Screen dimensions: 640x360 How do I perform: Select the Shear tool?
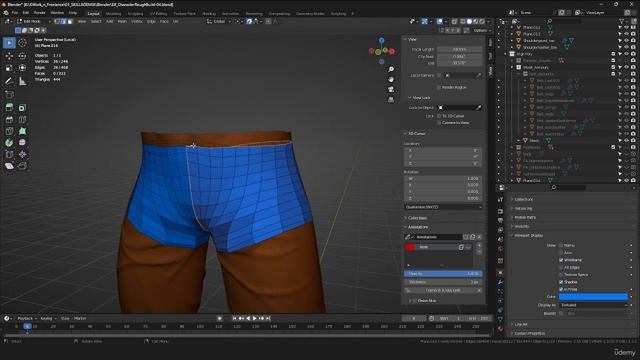tap(9, 166)
